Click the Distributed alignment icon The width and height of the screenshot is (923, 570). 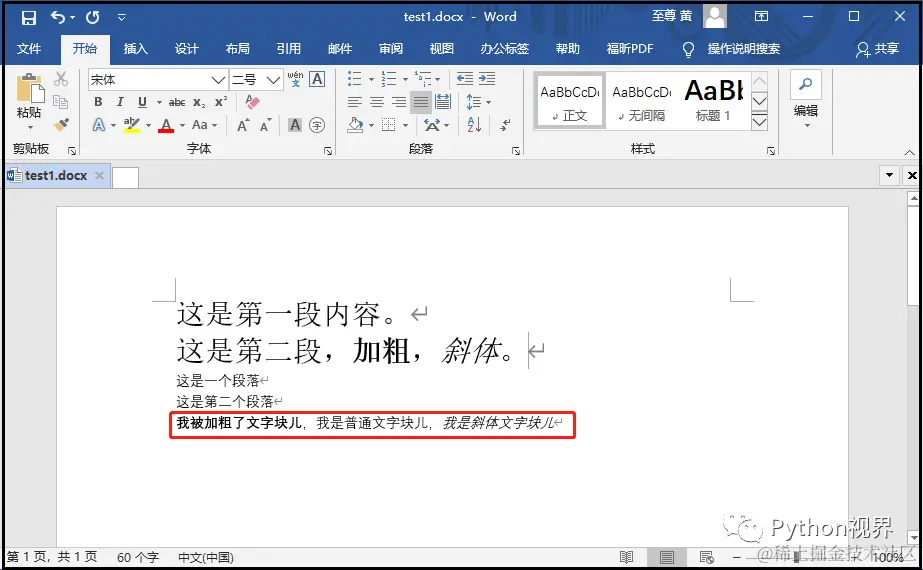pyautogui.click(x=443, y=102)
